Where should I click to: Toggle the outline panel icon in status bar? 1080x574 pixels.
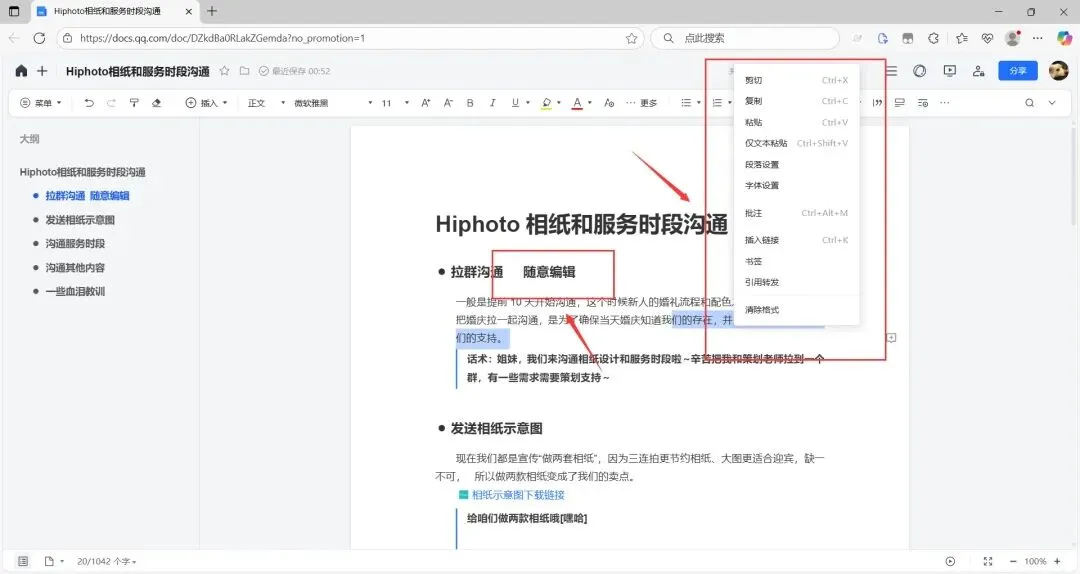tap(23, 561)
